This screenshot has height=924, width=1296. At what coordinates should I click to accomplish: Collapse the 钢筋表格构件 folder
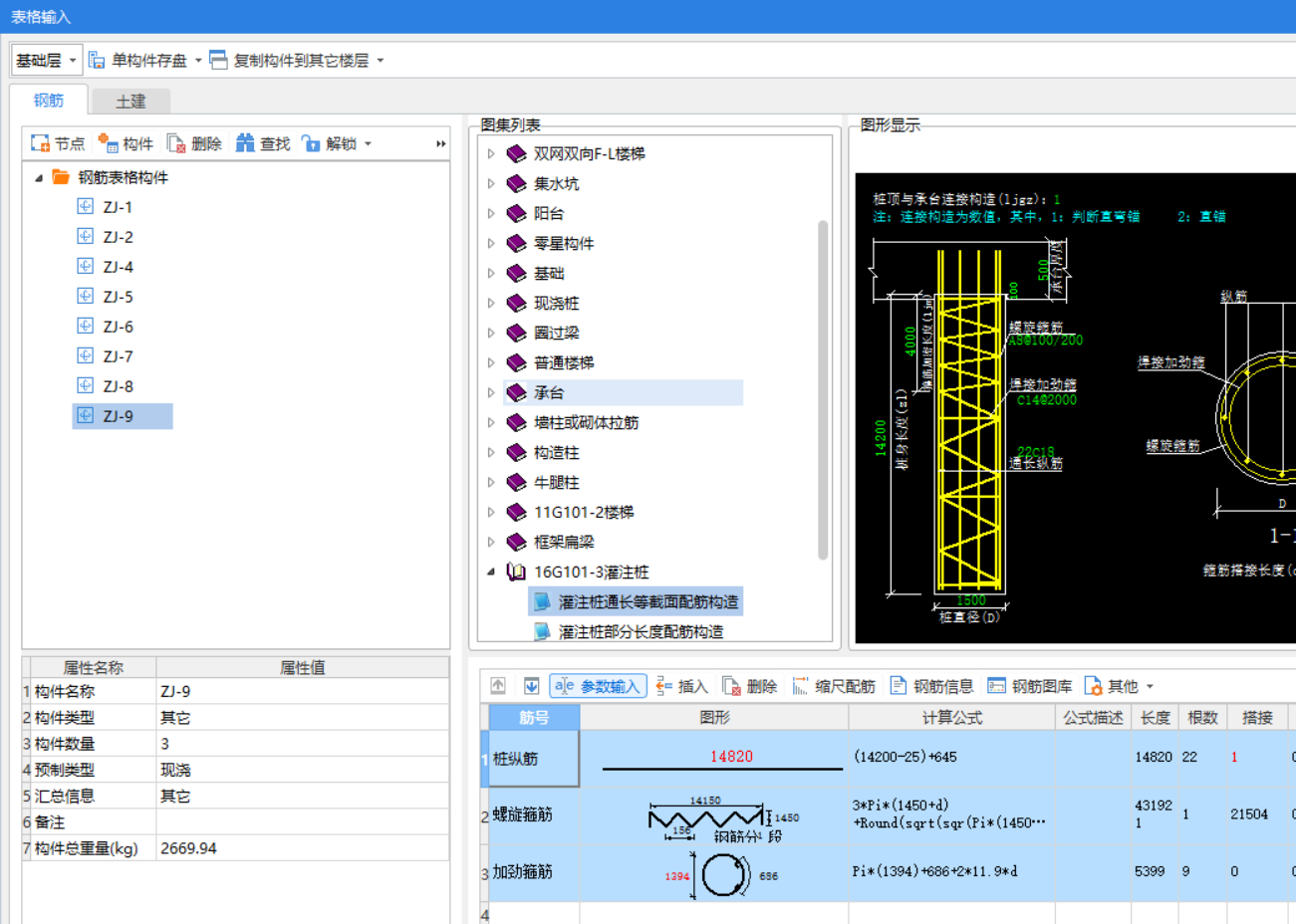39,177
